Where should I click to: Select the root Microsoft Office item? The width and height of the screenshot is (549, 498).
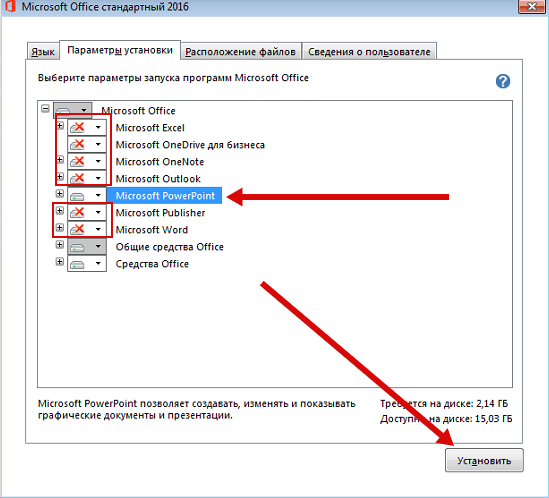point(138,111)
